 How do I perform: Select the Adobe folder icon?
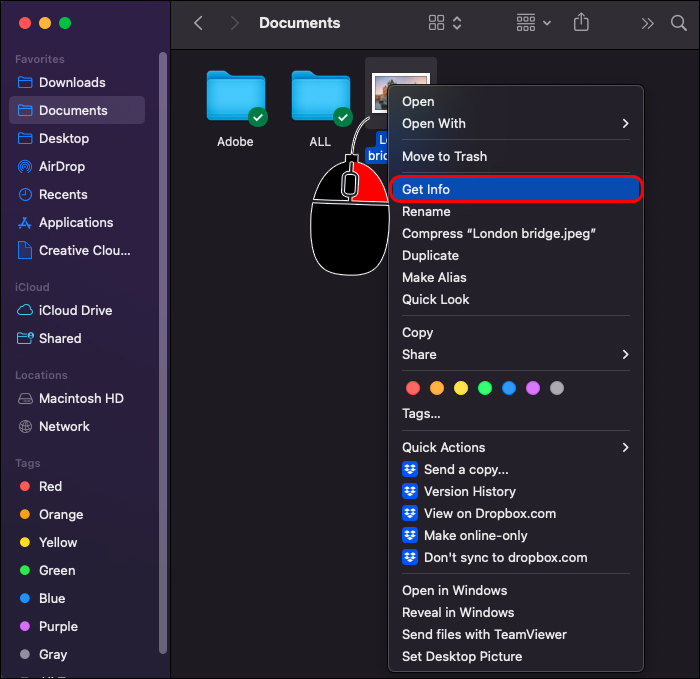tap(236, 97)
